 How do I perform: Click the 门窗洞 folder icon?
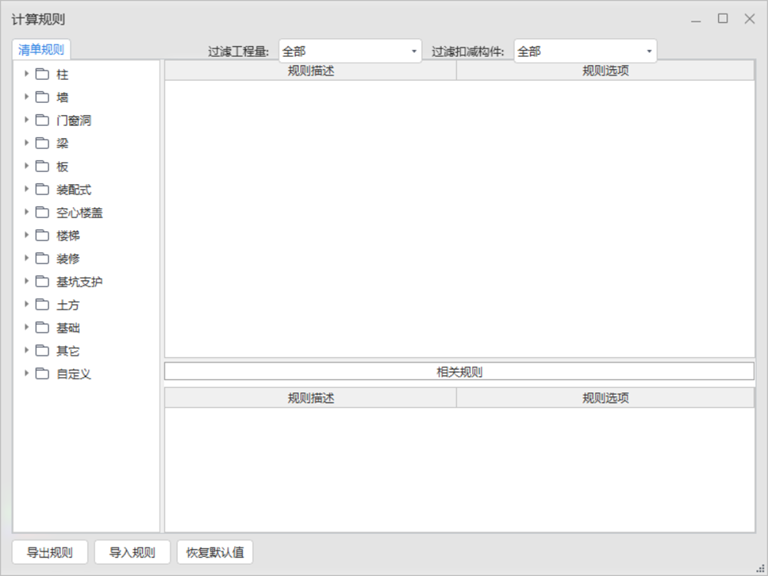(x=42, y=120)
